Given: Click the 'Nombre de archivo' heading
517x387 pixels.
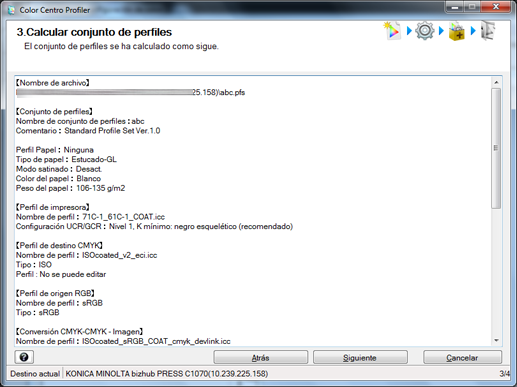Looking at the screenshot, I should point(53,83).
